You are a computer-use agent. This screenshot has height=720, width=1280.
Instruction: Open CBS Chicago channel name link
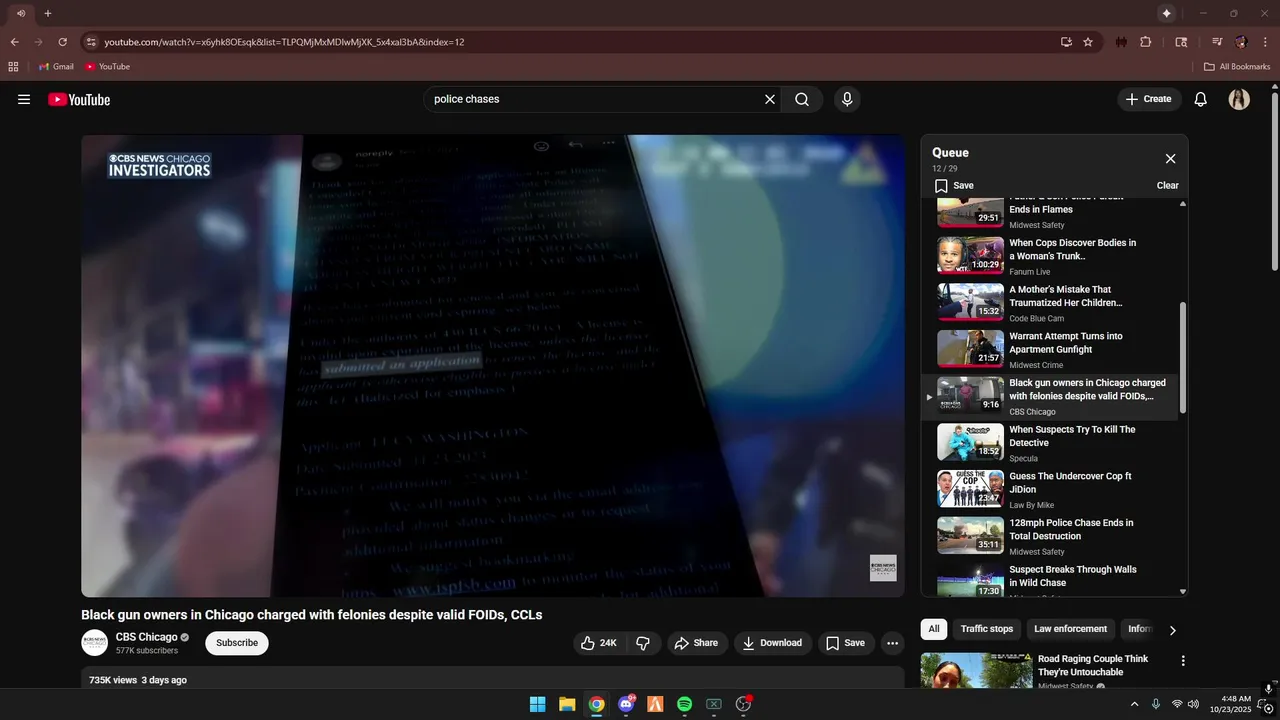pos(146,637)
